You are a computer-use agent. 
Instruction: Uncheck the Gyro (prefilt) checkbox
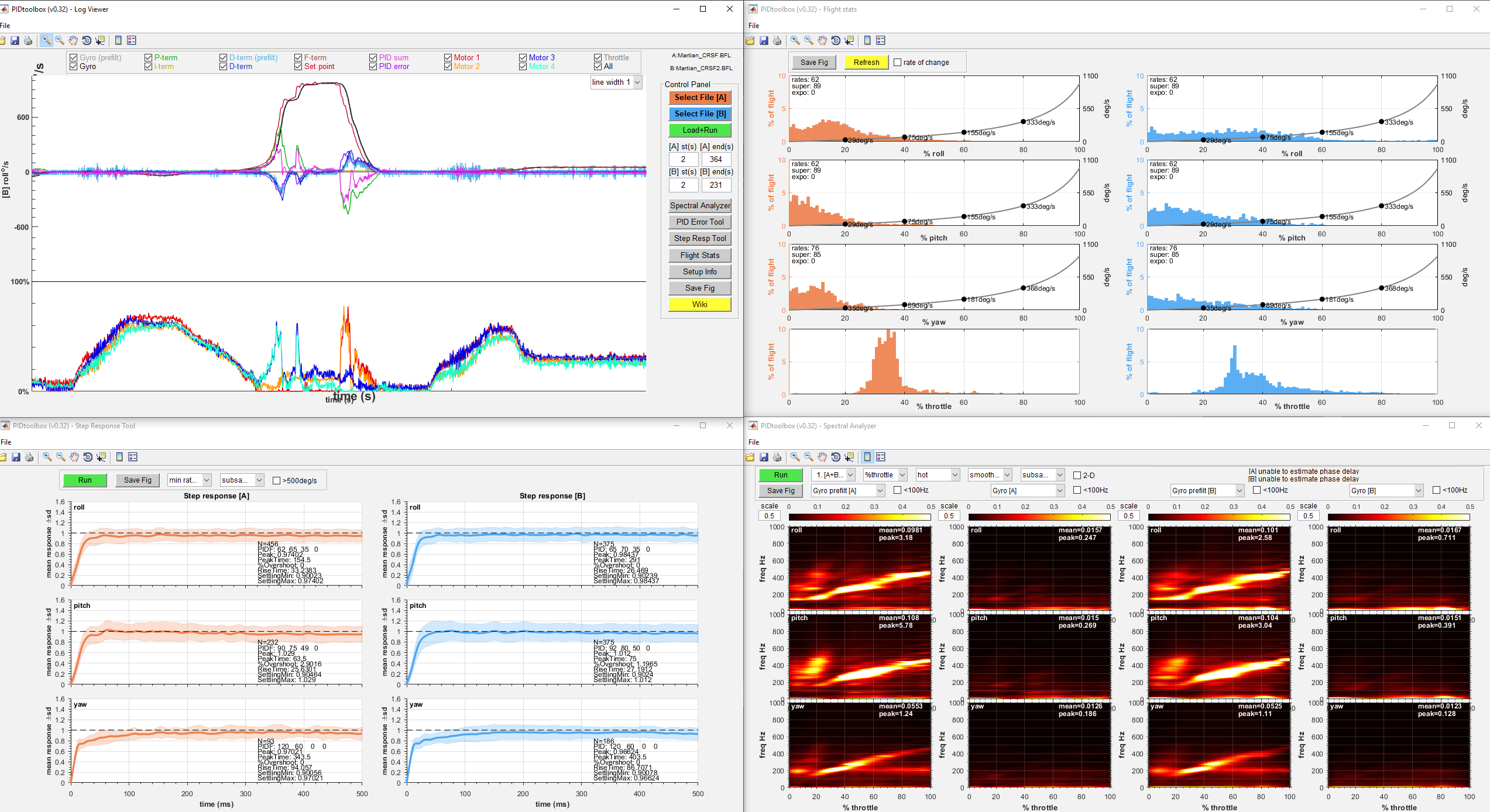pos(74,57)
